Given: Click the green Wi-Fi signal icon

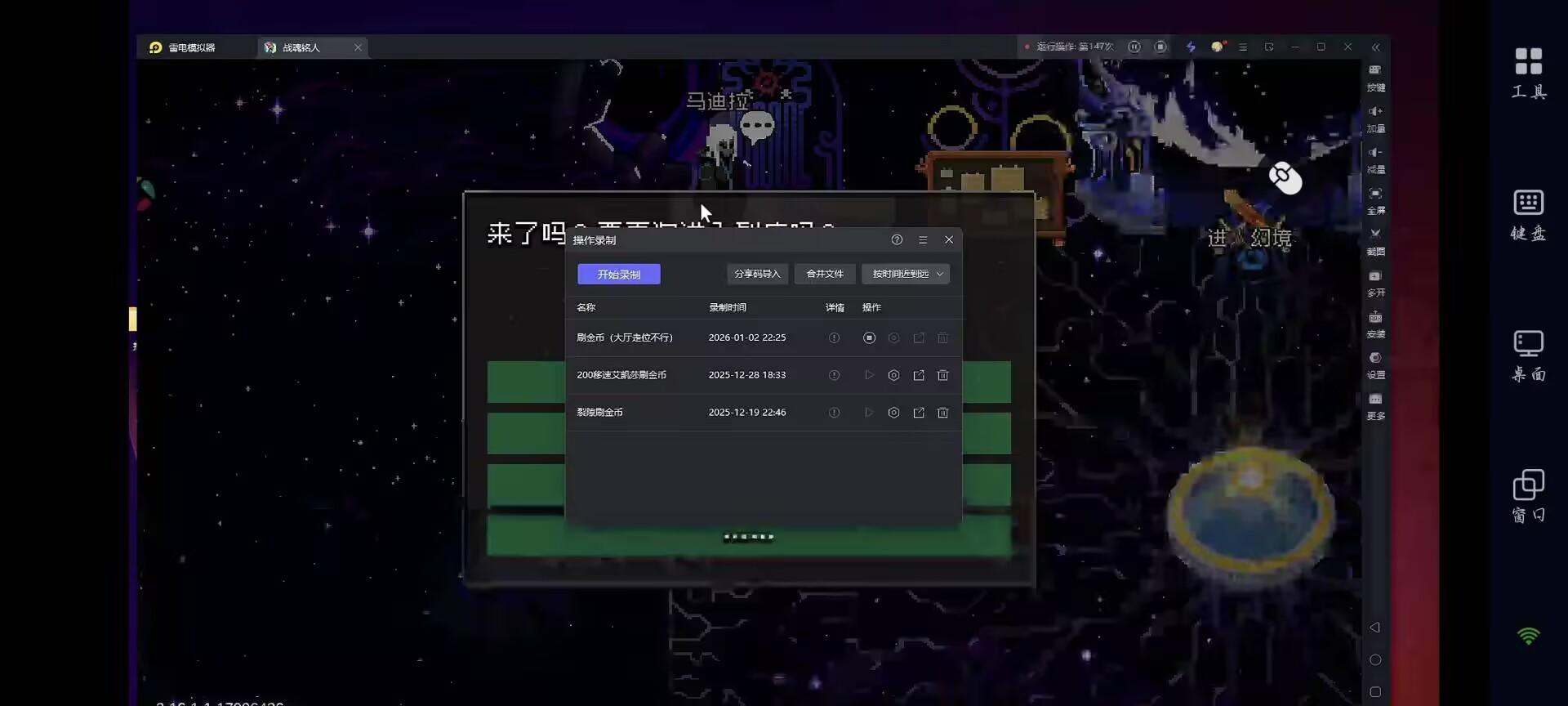Looking at the screenshot, I should 1529,636.
